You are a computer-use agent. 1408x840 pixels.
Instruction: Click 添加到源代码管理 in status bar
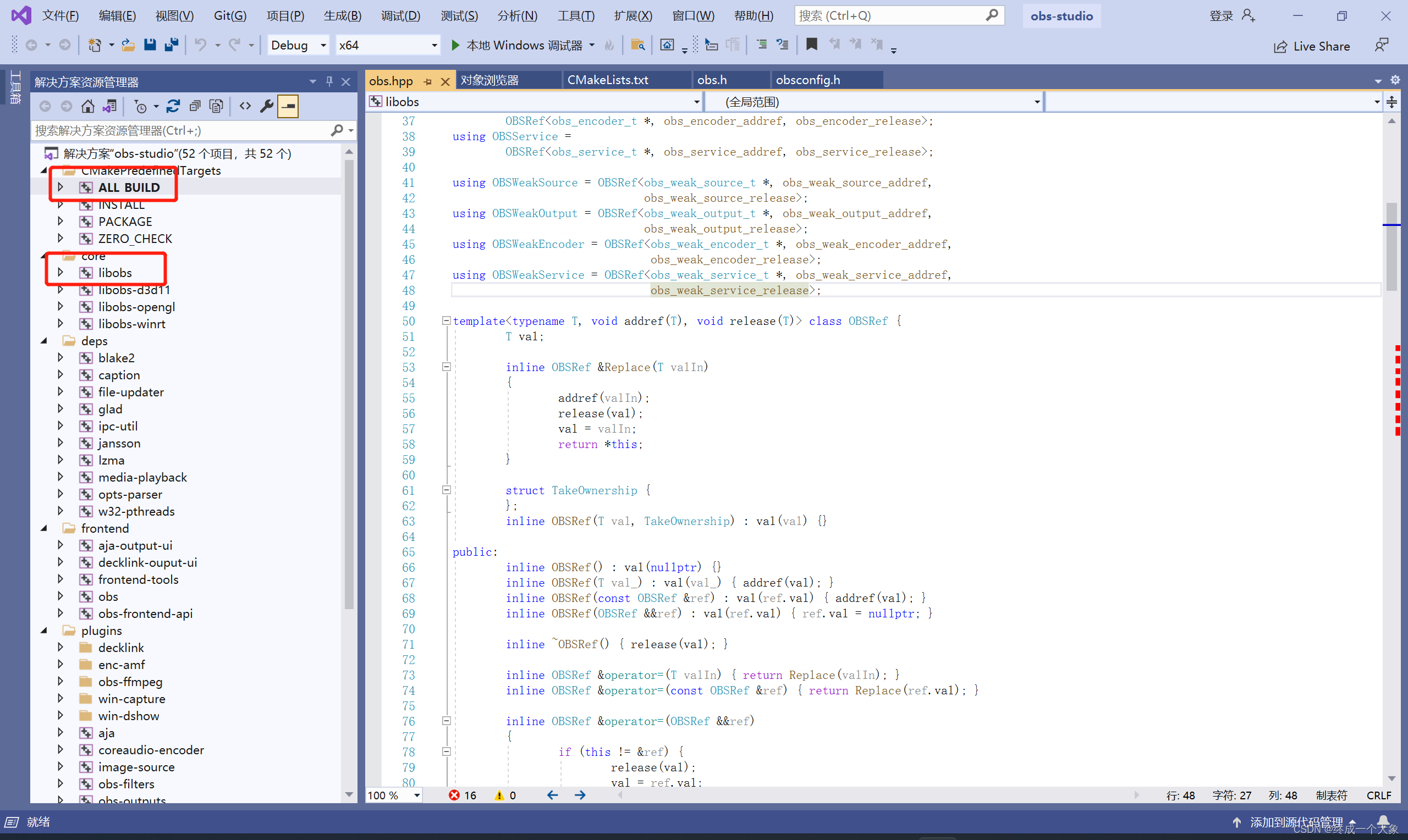pyautogui.click(x=1296, y=822)
